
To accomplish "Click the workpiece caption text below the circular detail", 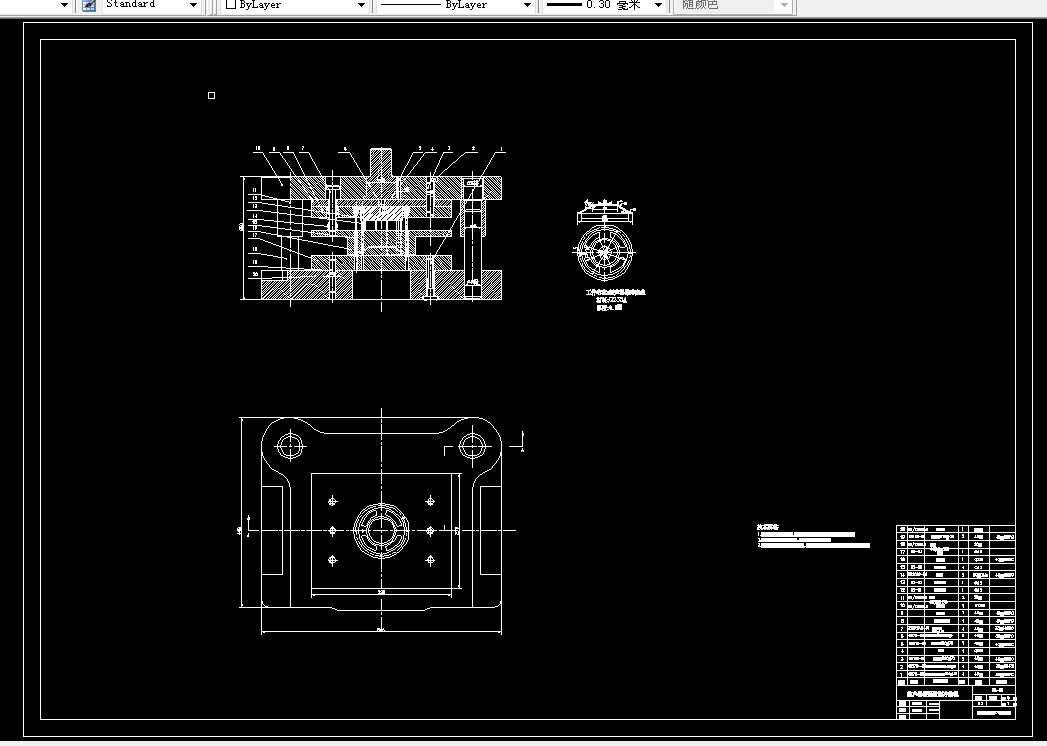I will pyautogui.click(x=615, y=300).
